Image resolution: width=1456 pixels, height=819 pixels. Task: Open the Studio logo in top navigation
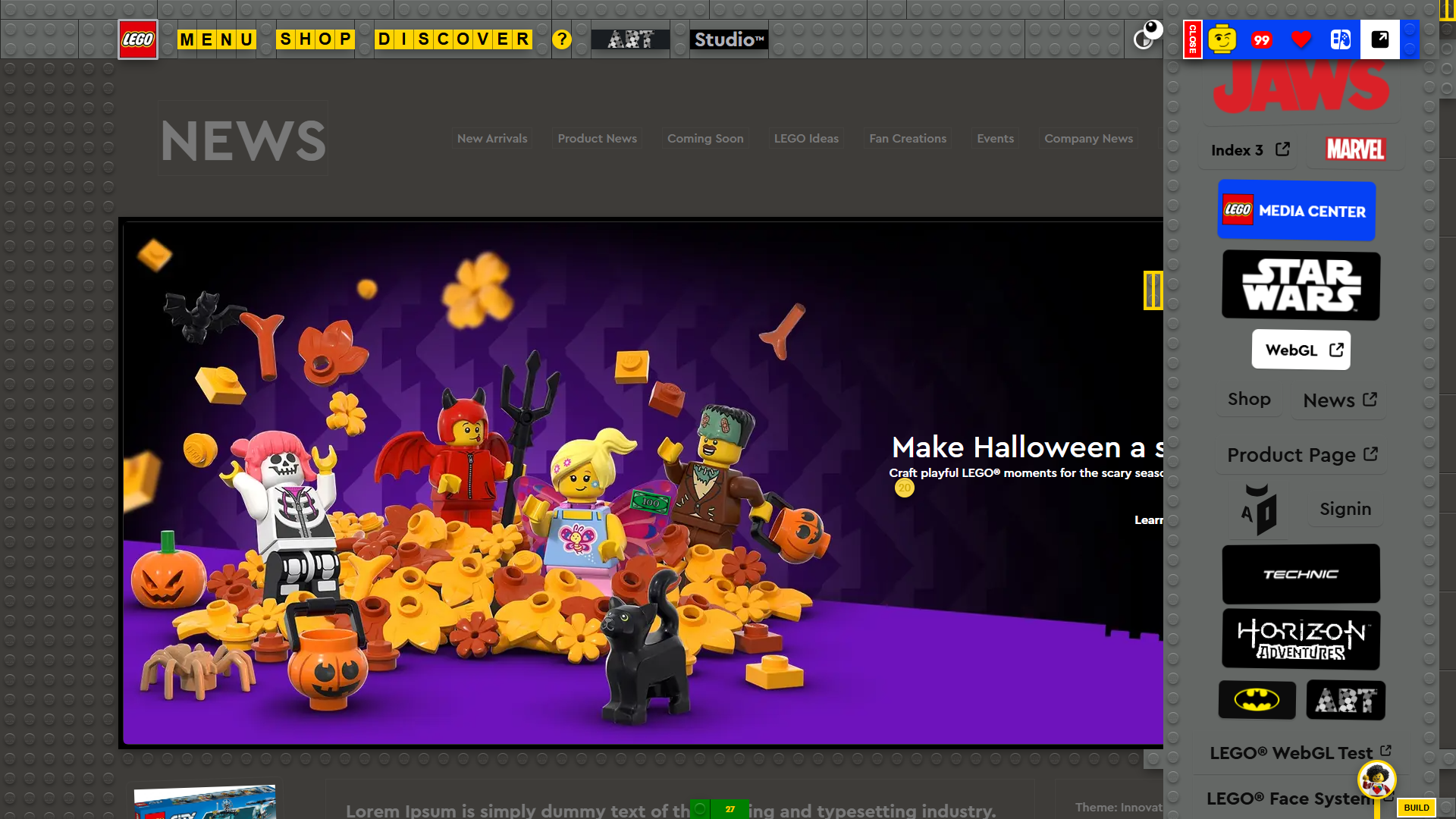729,39
